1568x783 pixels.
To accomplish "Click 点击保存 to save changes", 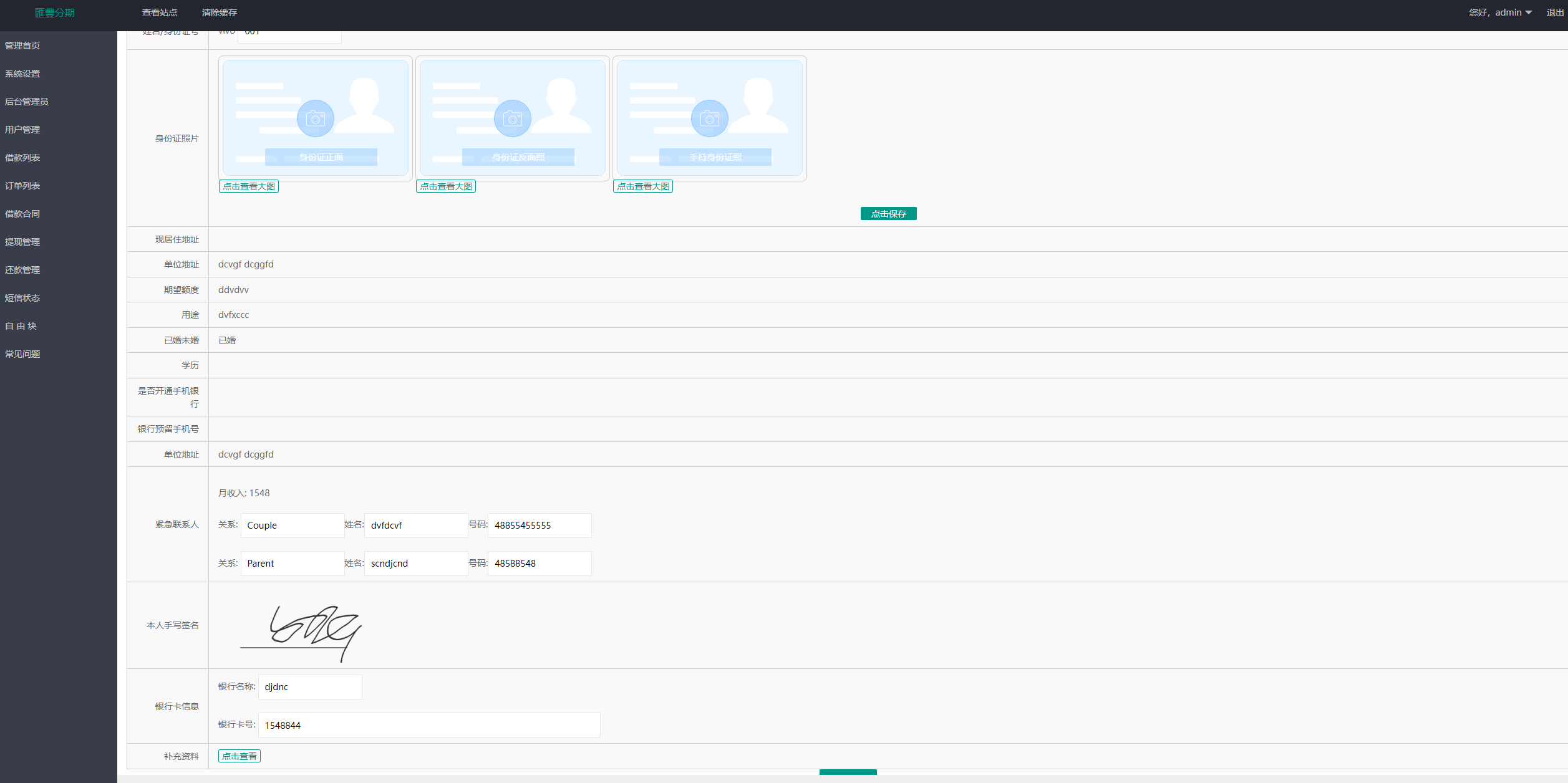I will (x=889, y=212).
